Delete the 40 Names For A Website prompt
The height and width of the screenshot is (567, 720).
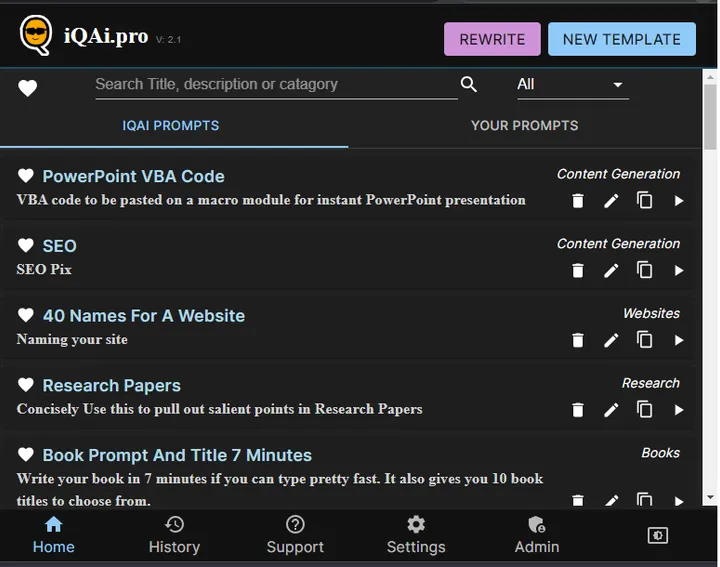(x=578, y=341)
